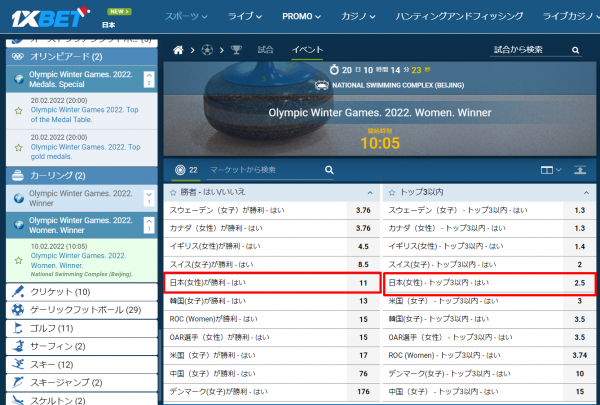Open クリケット (10) sport category
This screenshot has height=405, width=600.
pos(82,292)
